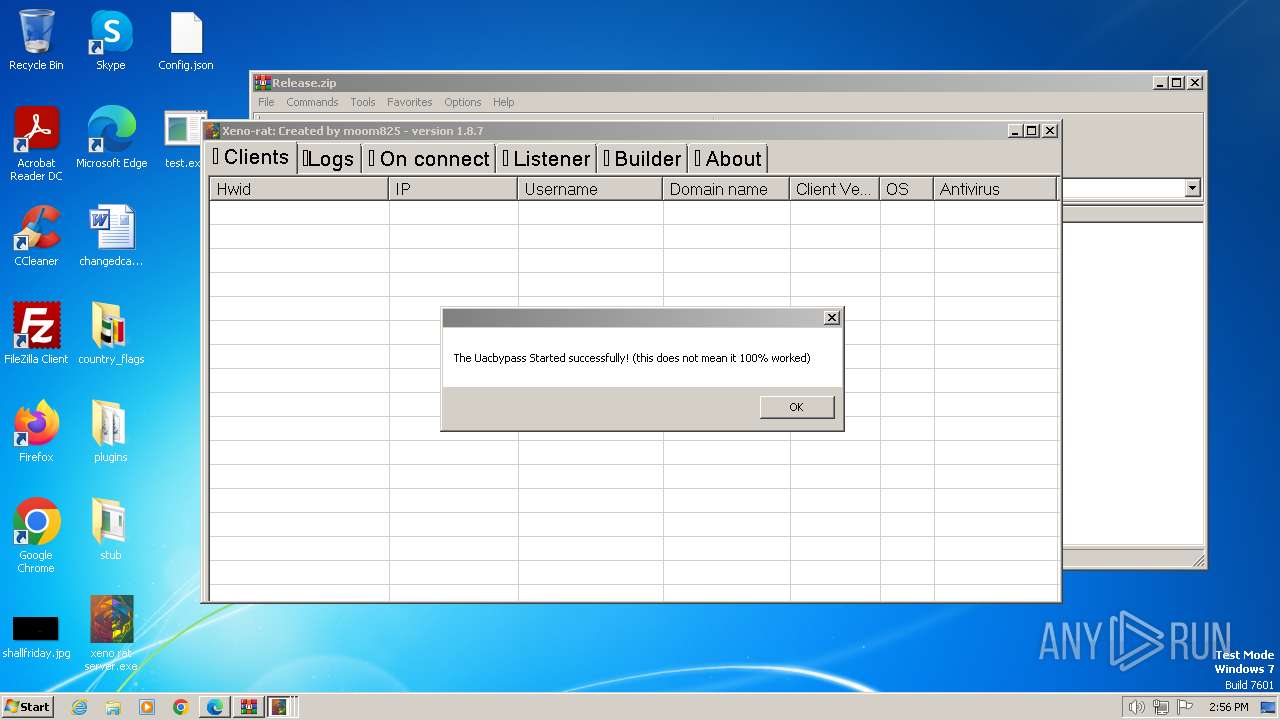The image size is (1280, 720).
Task: Open the Favorites menu in WinRAR
Action: tap(410, 102)
